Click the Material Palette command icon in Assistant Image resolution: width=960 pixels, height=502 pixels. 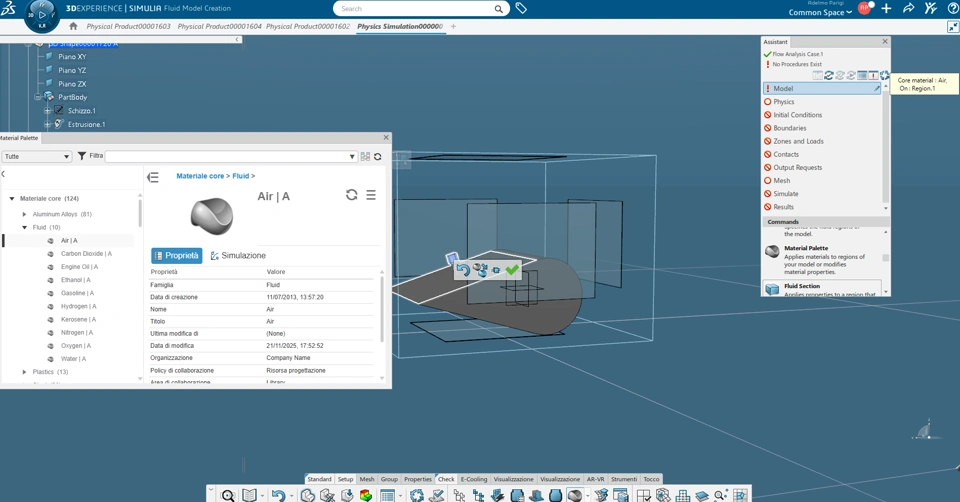[773, 251]
